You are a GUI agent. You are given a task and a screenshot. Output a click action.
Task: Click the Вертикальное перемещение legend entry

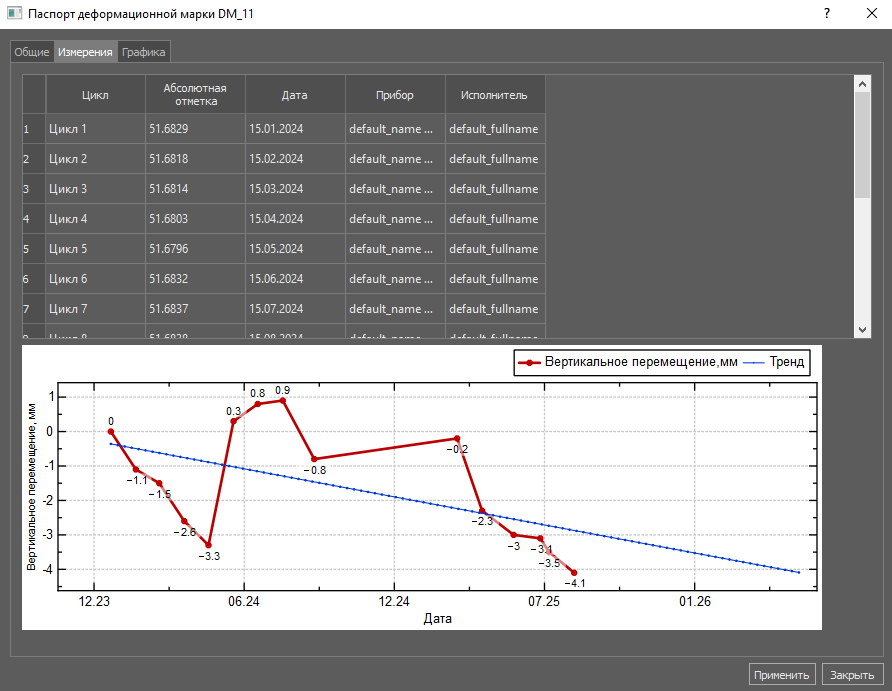[630, 363]
